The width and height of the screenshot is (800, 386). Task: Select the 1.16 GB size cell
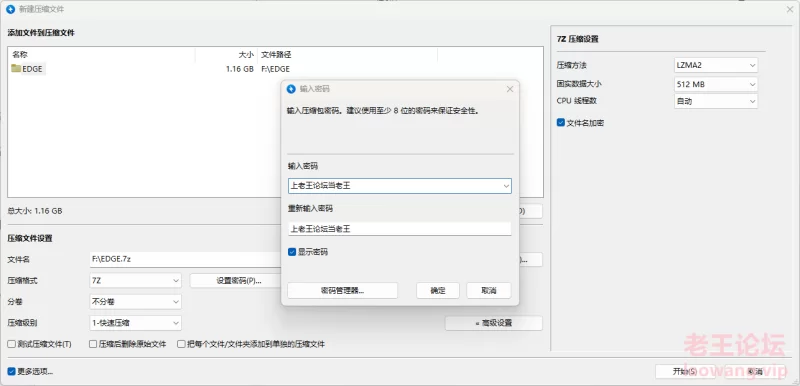point(240,69)
